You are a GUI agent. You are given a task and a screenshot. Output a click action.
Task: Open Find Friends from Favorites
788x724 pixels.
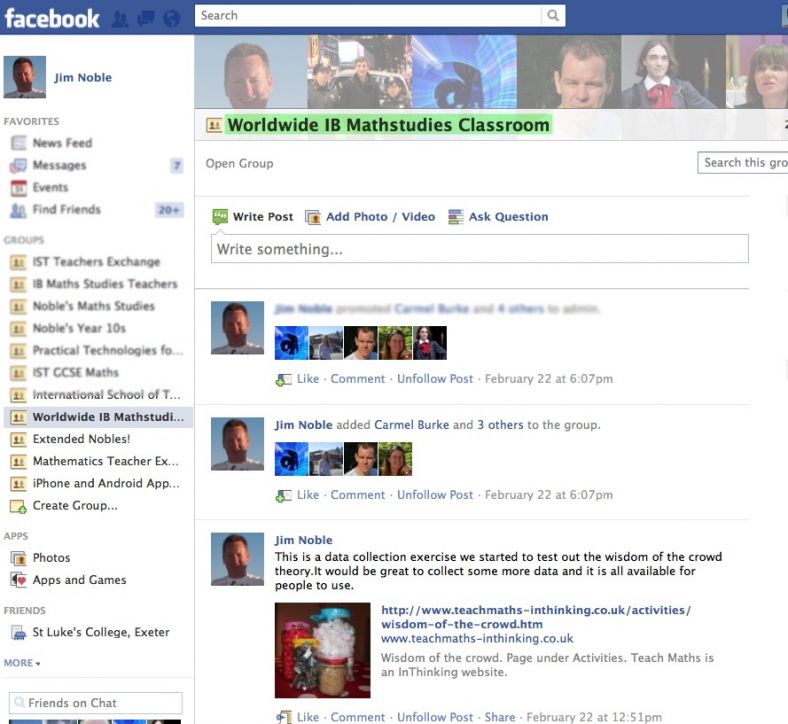67,210
